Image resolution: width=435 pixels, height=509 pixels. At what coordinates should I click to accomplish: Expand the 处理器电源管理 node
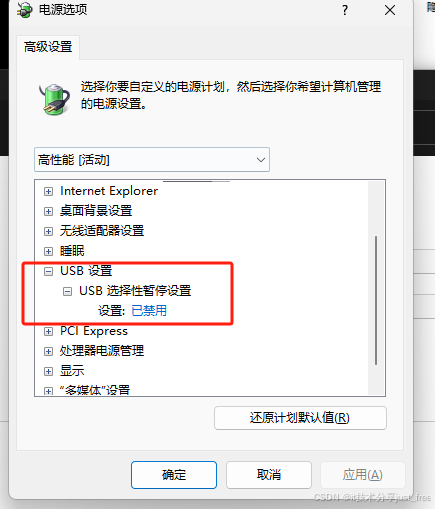(x=49, y=351)
